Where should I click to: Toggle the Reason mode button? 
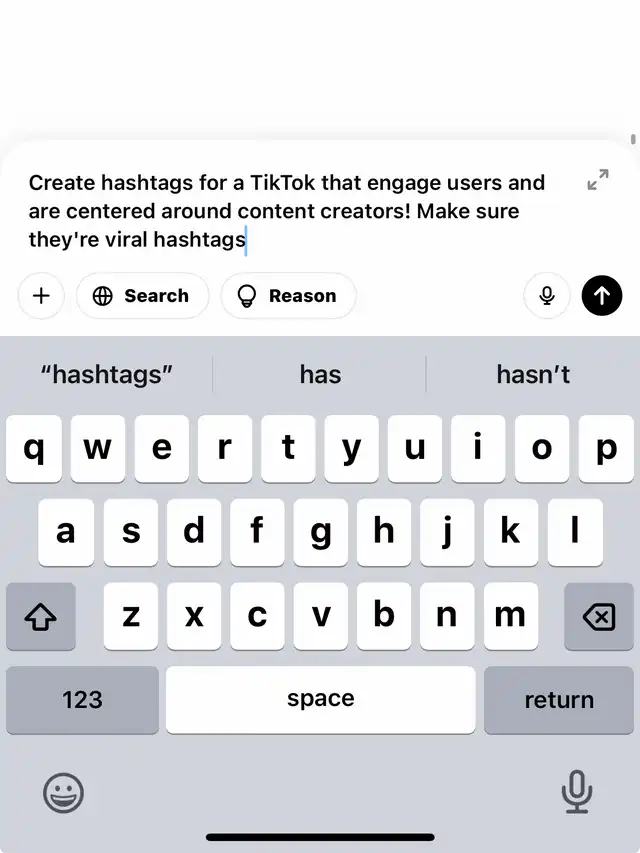[x=288, y=296]
